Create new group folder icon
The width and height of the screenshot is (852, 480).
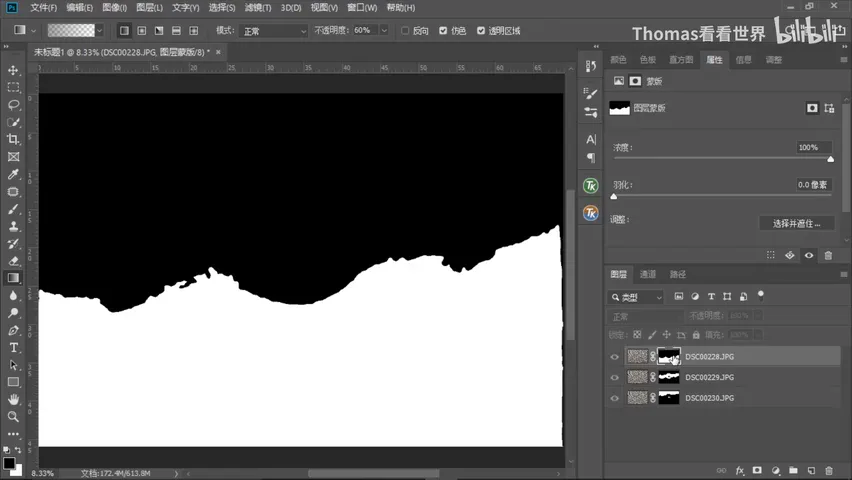tap(793, 471)
